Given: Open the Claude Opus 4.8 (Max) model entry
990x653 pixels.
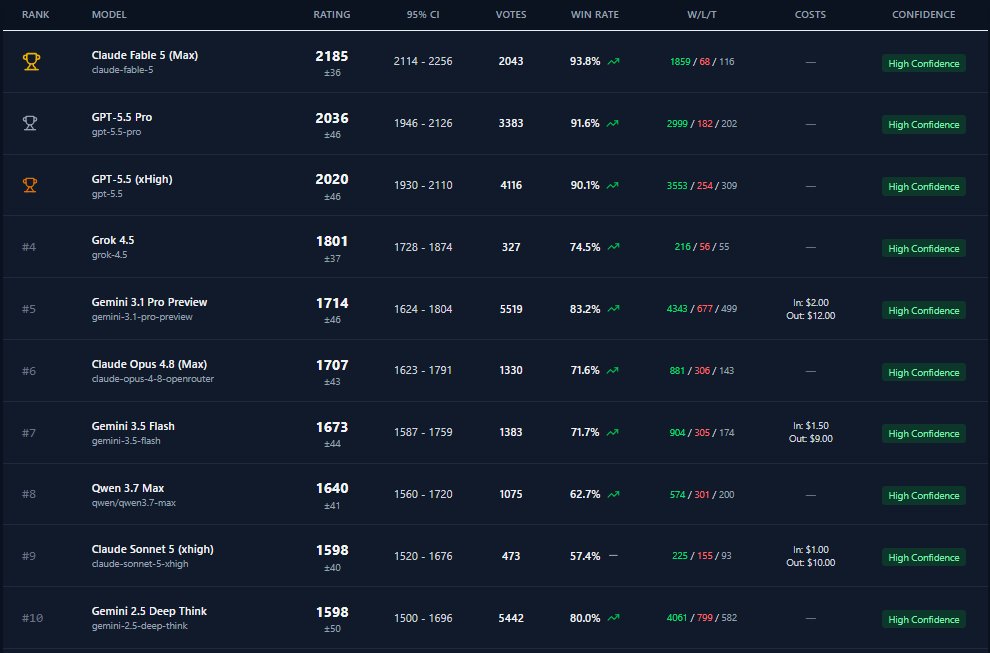Looking at the screenshot, I should (149, 364).
